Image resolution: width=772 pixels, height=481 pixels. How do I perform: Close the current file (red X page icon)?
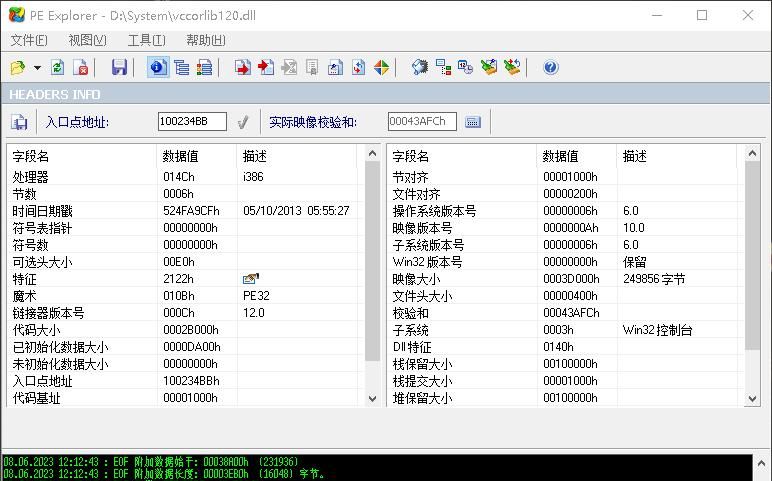tap(80, 67)
